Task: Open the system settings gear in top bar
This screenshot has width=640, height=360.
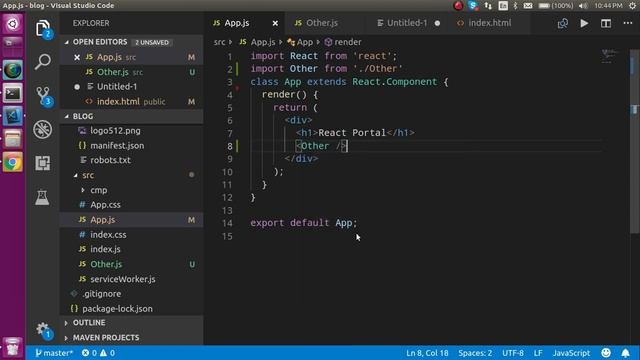Action: [x=632, y=5]
